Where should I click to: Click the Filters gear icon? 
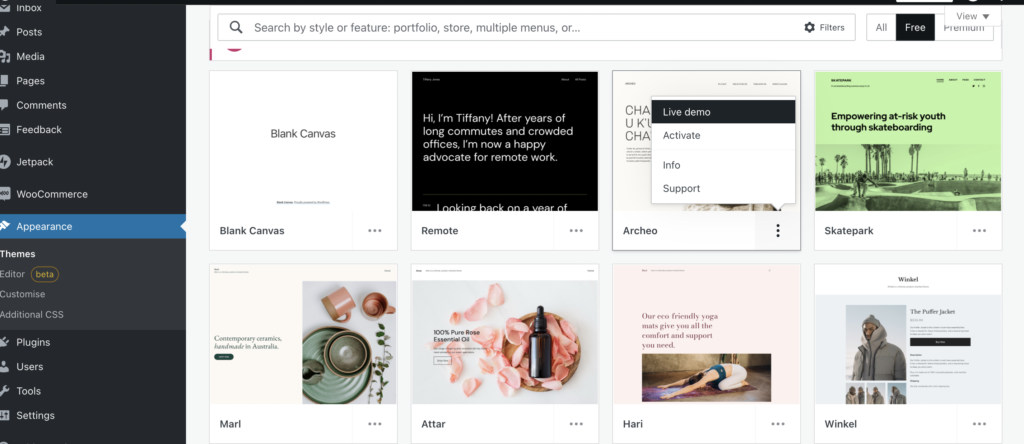[x=809, y=28]
